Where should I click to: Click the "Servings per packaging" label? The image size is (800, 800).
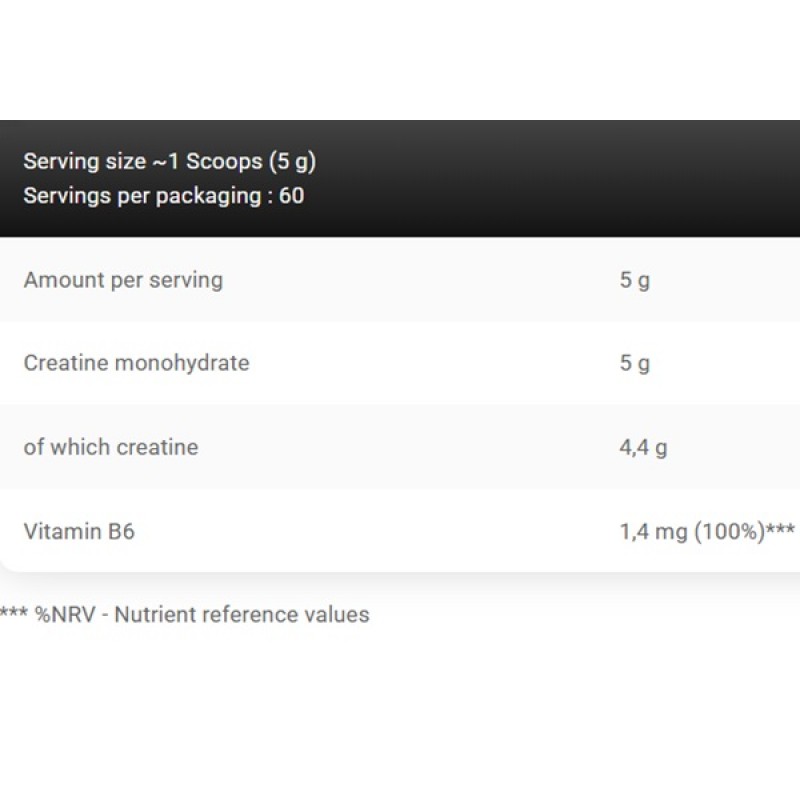141,195
